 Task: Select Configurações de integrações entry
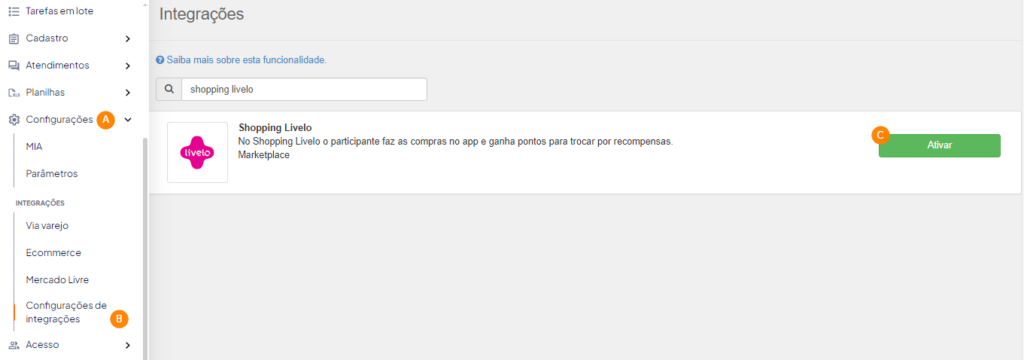tap(66, 312)
